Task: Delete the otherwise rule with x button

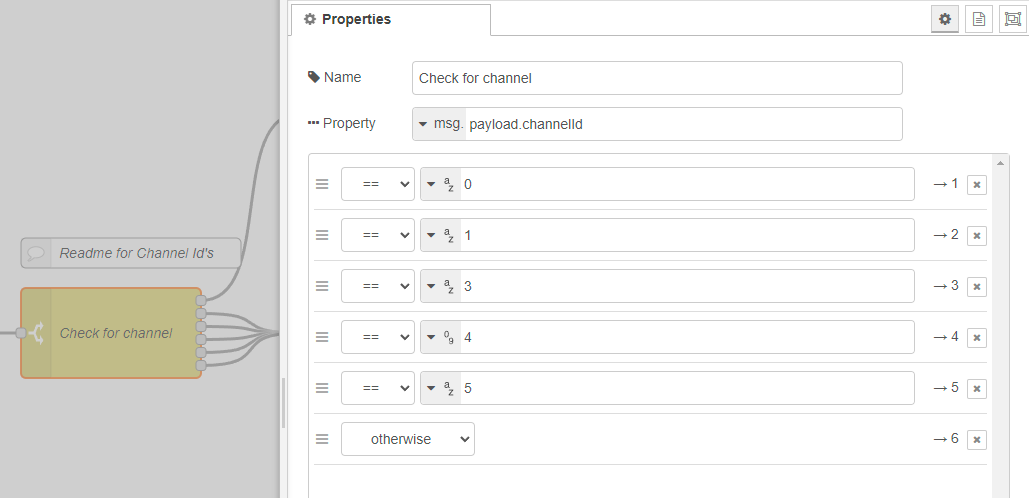Action: pos(976,440)
